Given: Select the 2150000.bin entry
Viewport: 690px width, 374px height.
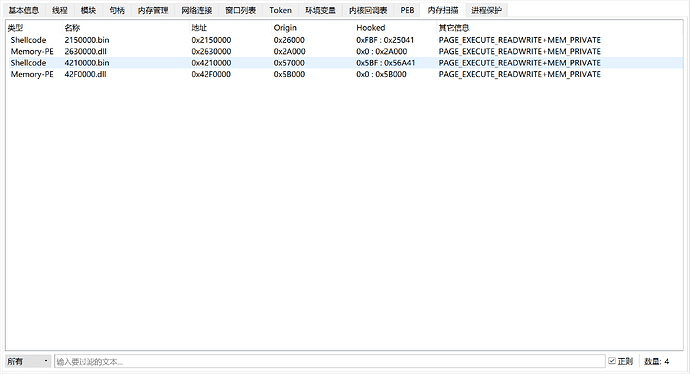Looking at the screenshot, I should 87,40.
